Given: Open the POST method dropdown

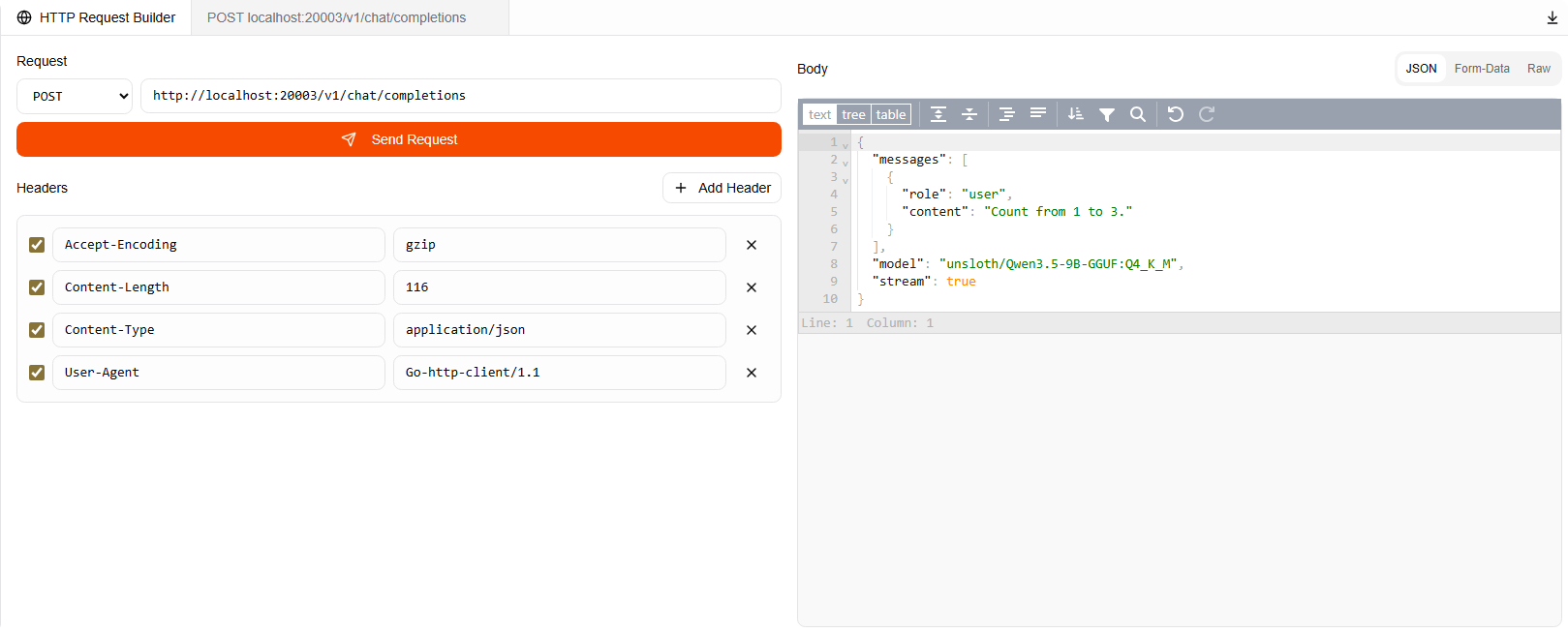Looking at the screenshot, I should [x=75, y=96].
